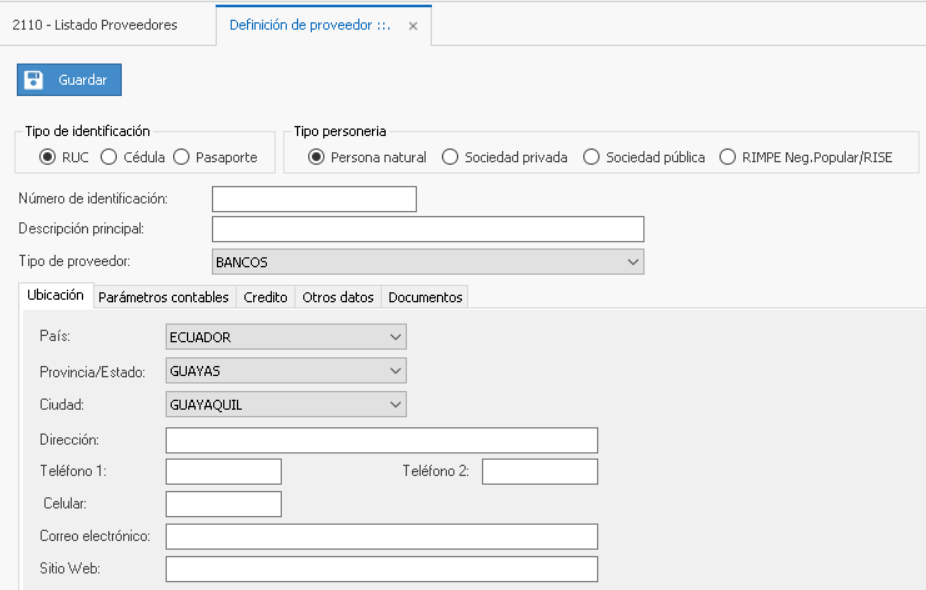Focus the Correo electrónico text field

coord(381,536)
